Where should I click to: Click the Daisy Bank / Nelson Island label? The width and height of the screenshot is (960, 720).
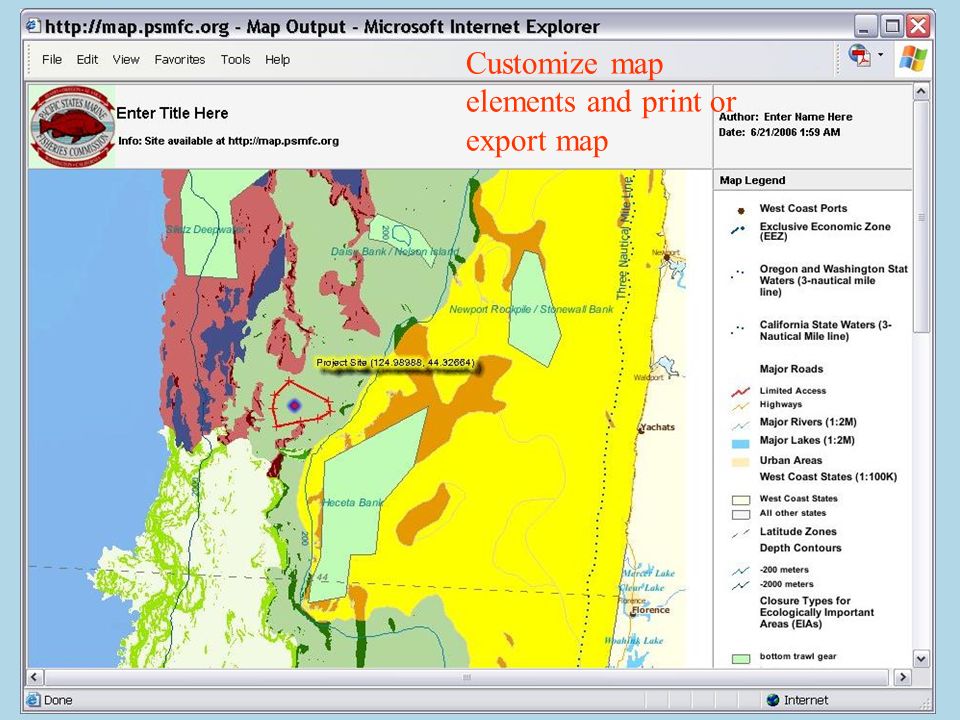tap(395, 251)
